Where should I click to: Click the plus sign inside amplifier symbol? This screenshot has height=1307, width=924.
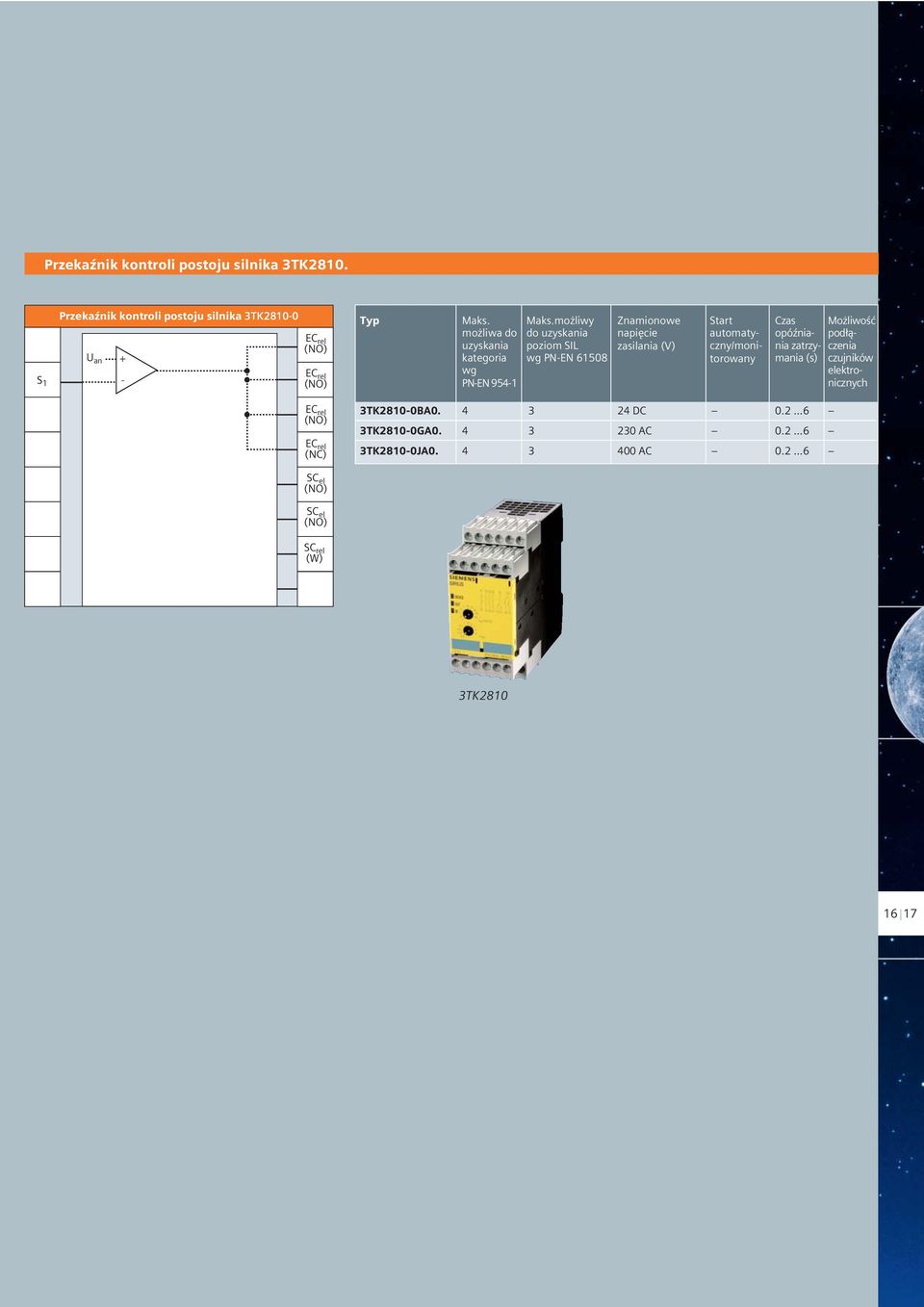point(122,358)
